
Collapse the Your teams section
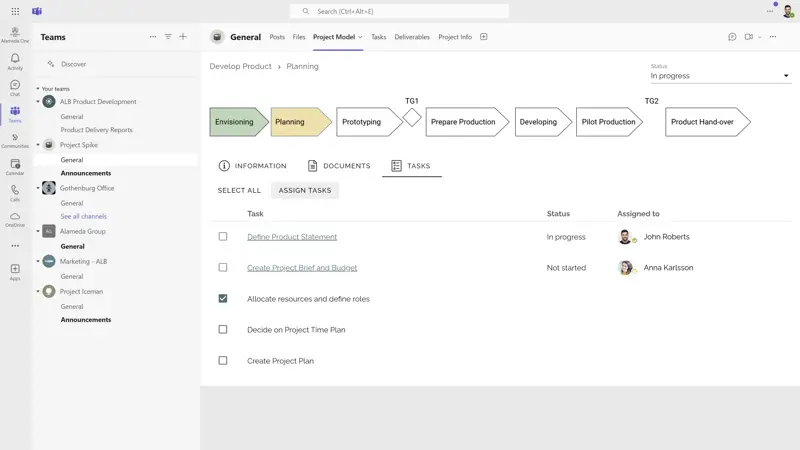pos(38,89)
